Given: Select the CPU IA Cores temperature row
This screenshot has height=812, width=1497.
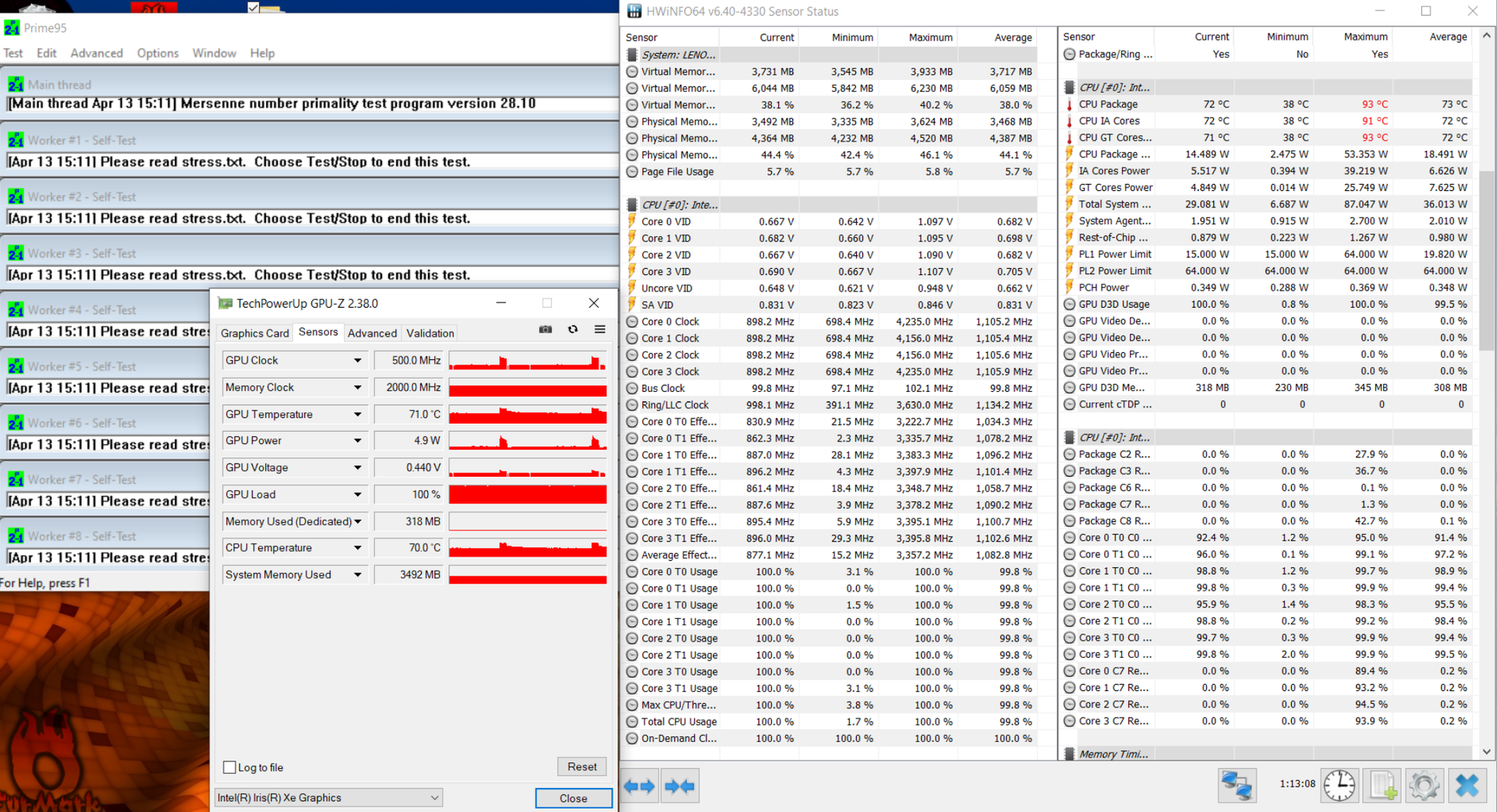Looking at the screenshot, I should click(1268, 121).
